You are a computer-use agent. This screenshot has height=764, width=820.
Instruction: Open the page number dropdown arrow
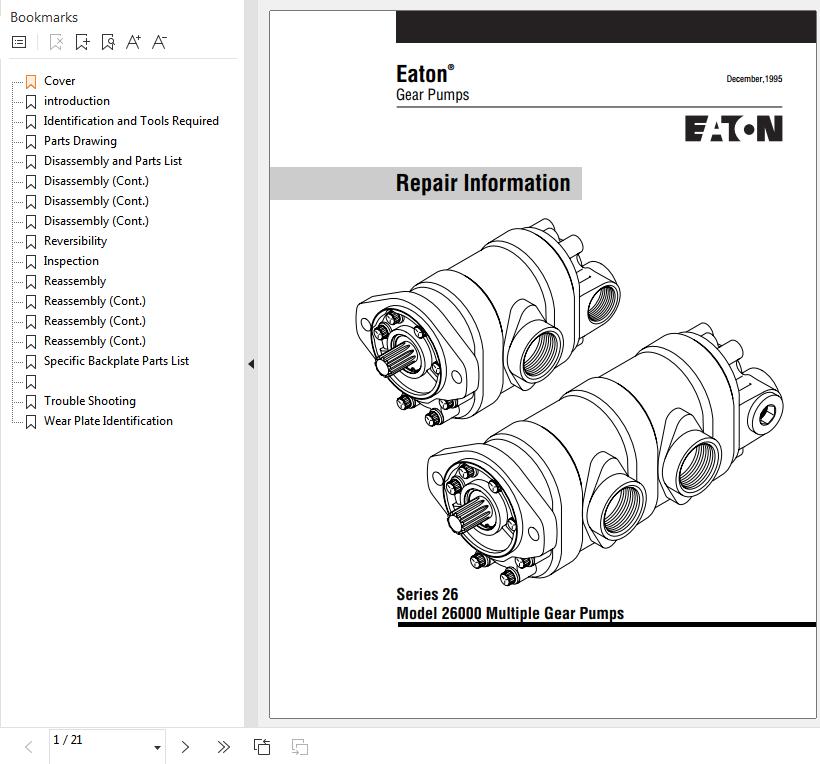click(x=157, y=748)
